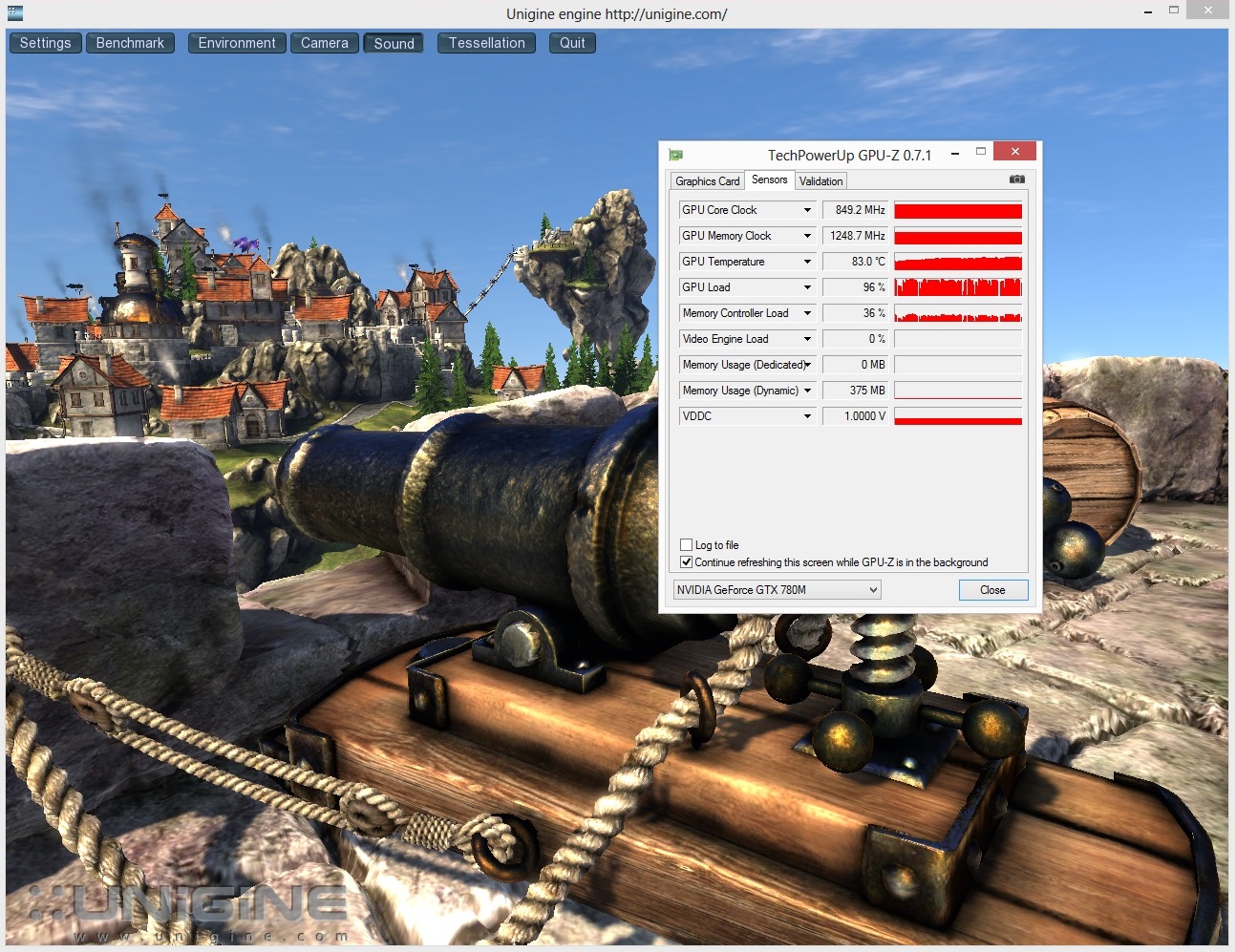
Task: Open the GPU Memory Clock dropdown
Action: coord(807,236)
